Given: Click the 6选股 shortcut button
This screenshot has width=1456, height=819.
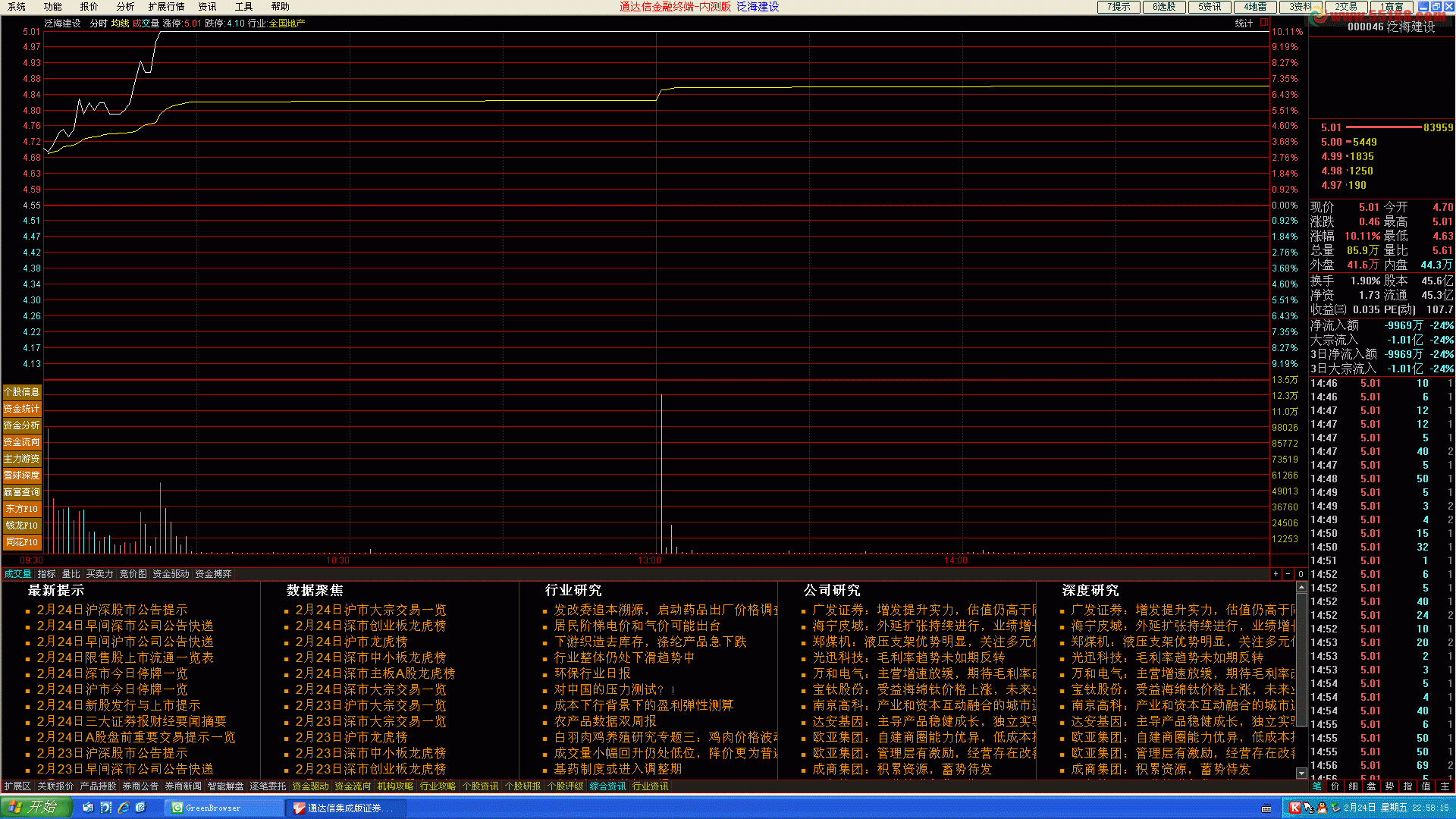Looking at the screenshot, I should point(1164,7).
